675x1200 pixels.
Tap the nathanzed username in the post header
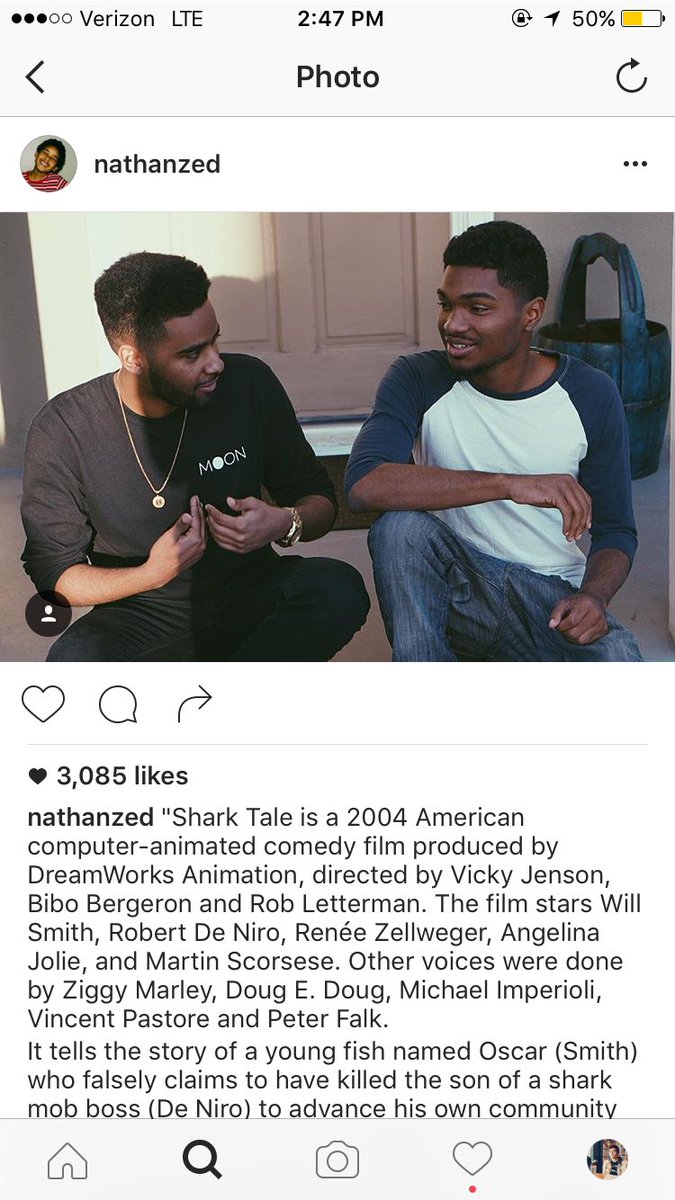coord(157,164)
